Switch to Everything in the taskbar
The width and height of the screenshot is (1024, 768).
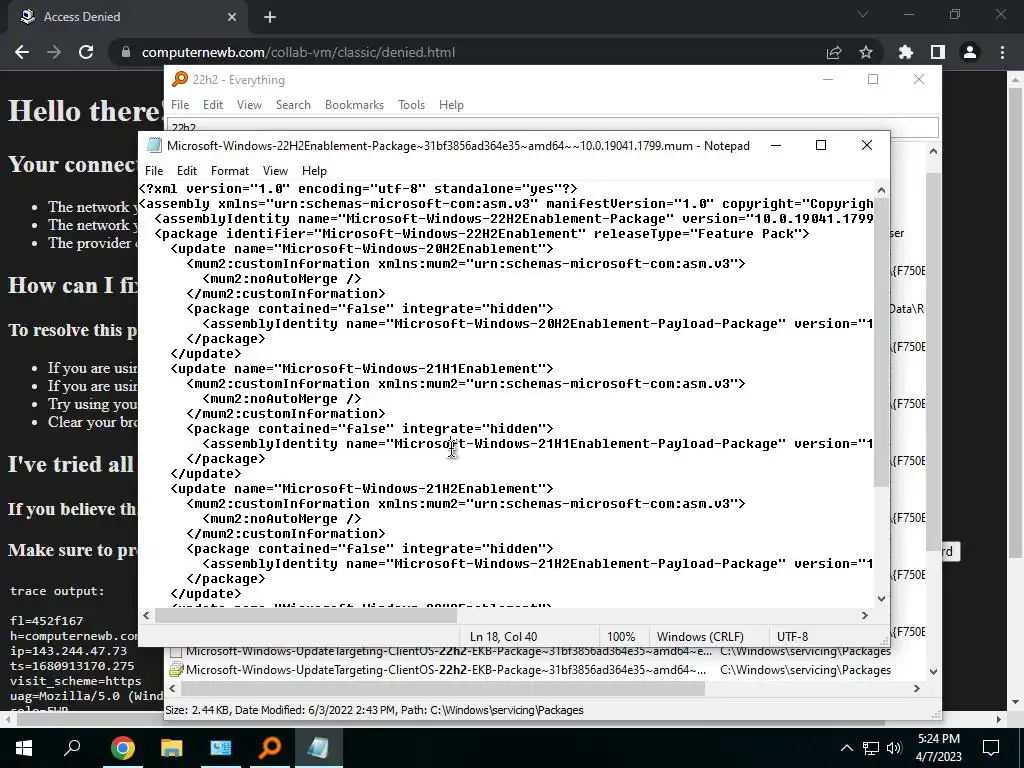[x=269, y=748]
